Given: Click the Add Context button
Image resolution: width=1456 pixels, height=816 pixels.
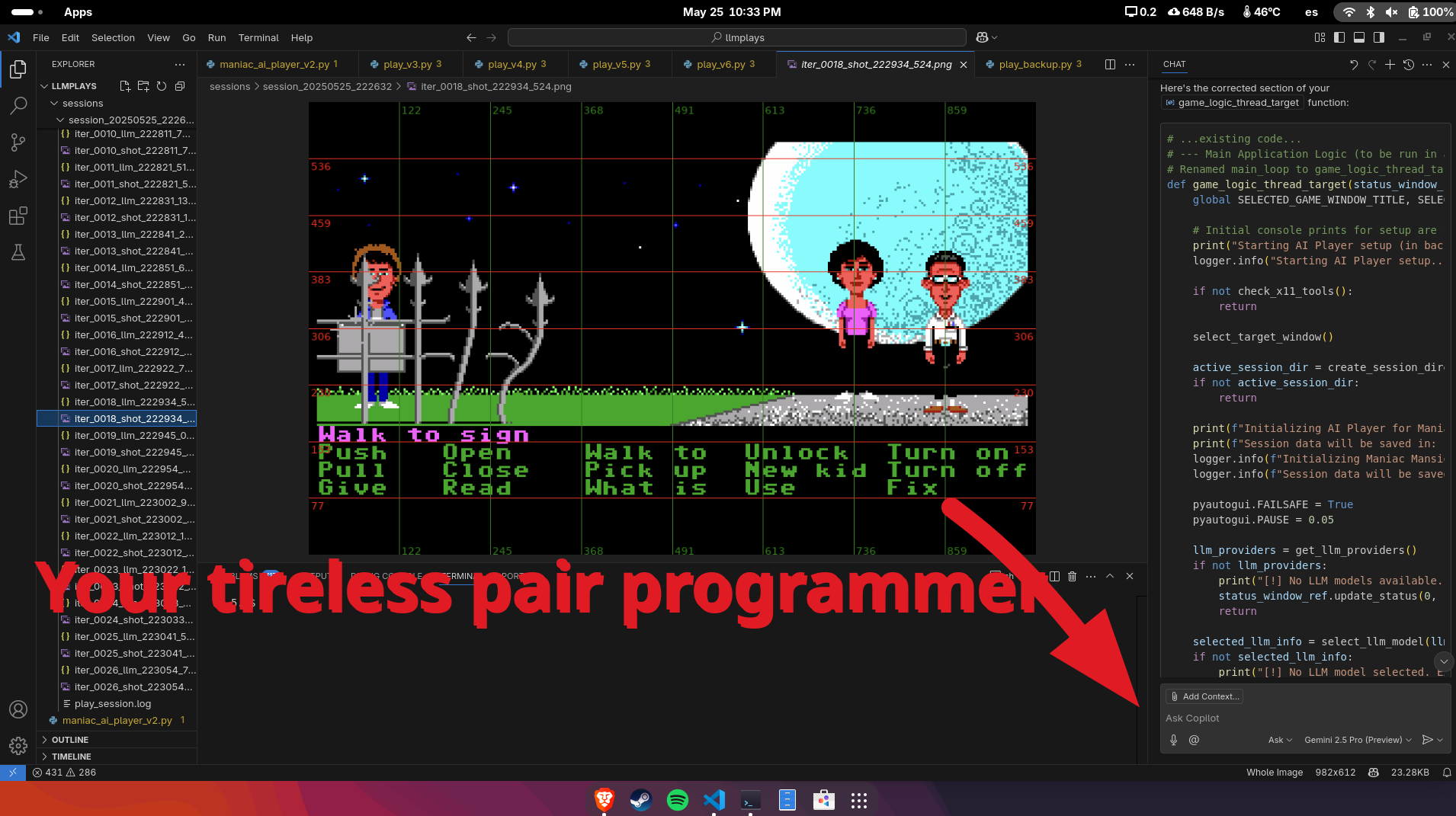Looking at the screenshot, I should (x=1204, y=696).
